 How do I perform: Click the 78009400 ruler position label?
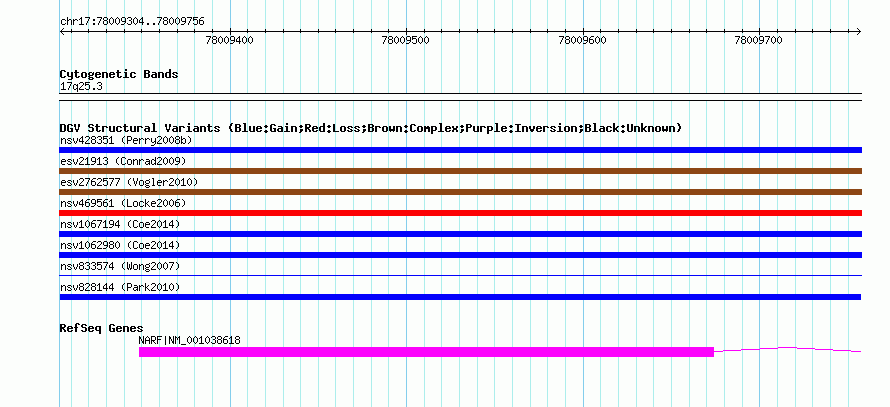pos(230,40)
